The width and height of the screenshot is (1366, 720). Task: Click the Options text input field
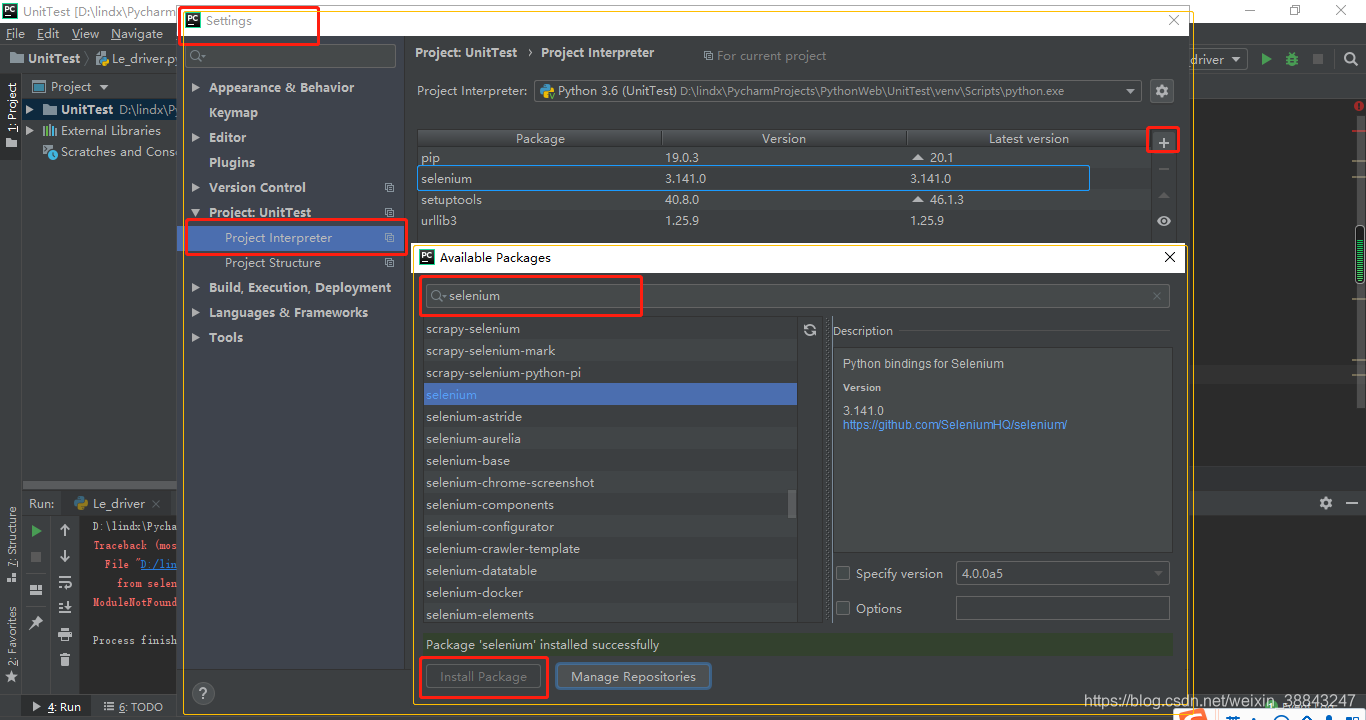click(x=1063, y=608)
